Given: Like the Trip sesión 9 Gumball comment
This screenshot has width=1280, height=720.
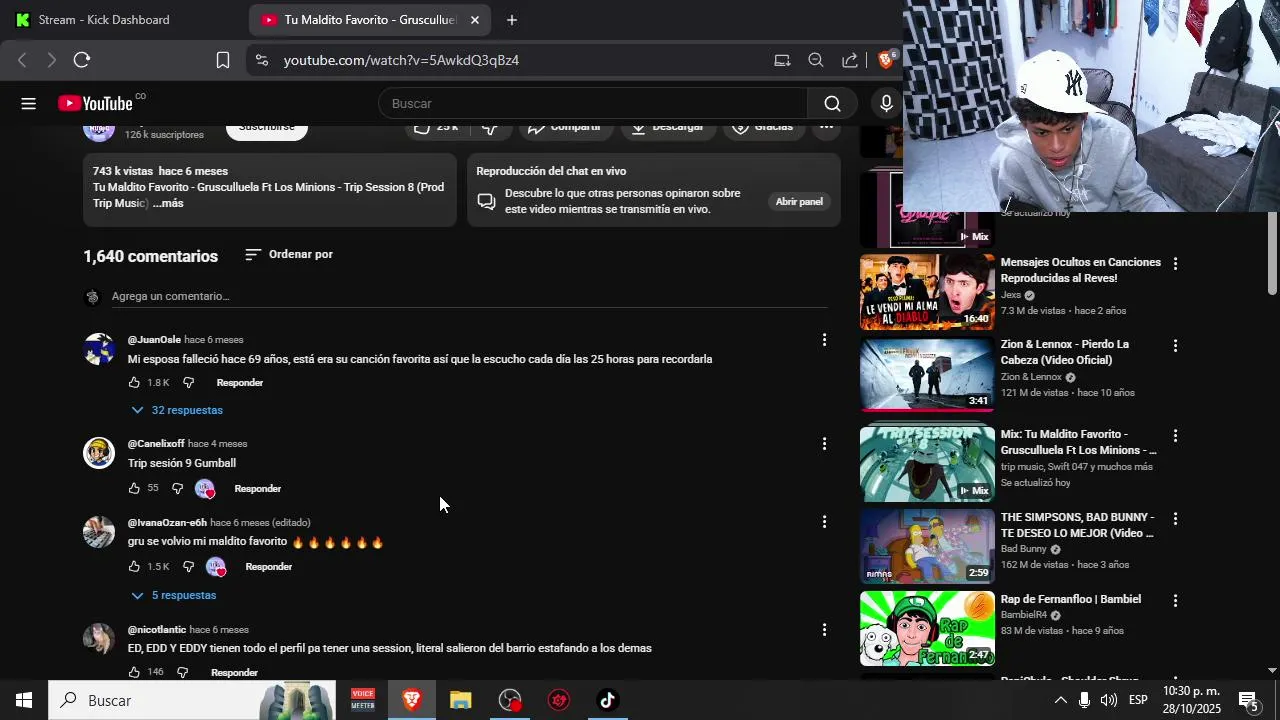Looking at the screenshot, I should pyautogui.click(x=134, y=488).
